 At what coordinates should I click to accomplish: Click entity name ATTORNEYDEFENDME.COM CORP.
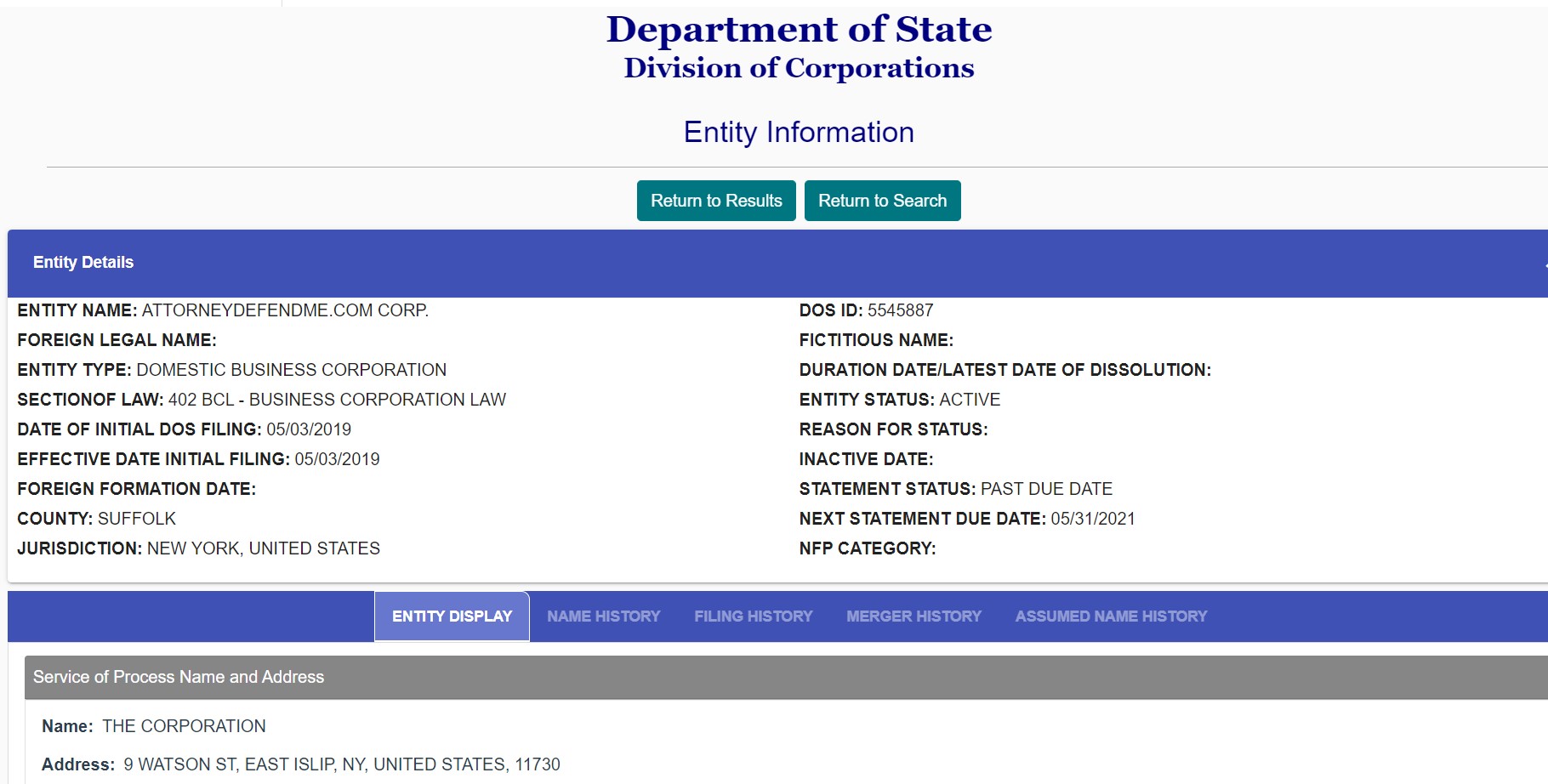pos(285,310)
